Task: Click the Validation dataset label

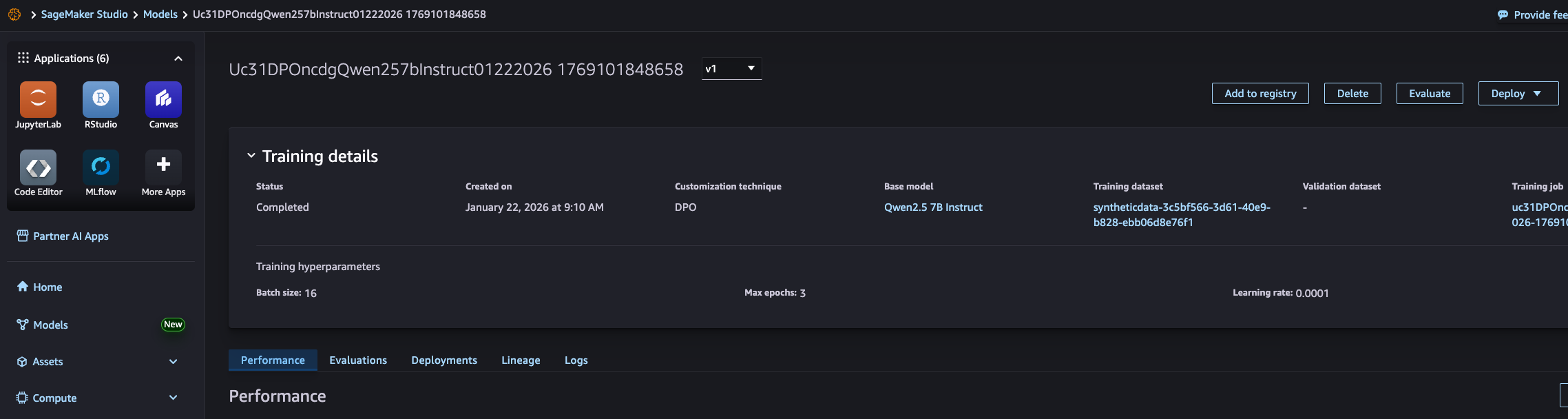Action: [1341, 187]
